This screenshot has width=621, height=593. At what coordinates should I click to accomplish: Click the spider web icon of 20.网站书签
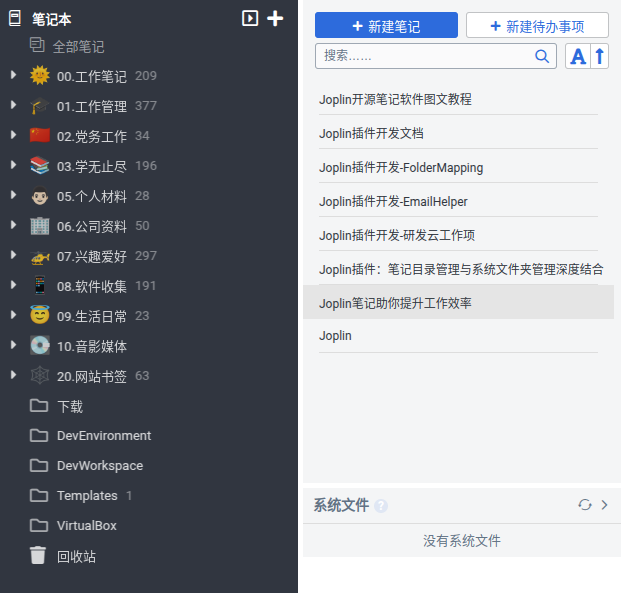[40, 376]
